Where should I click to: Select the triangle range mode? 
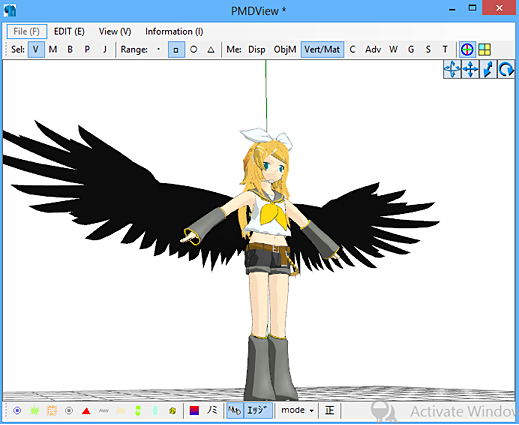pos(211,50)
